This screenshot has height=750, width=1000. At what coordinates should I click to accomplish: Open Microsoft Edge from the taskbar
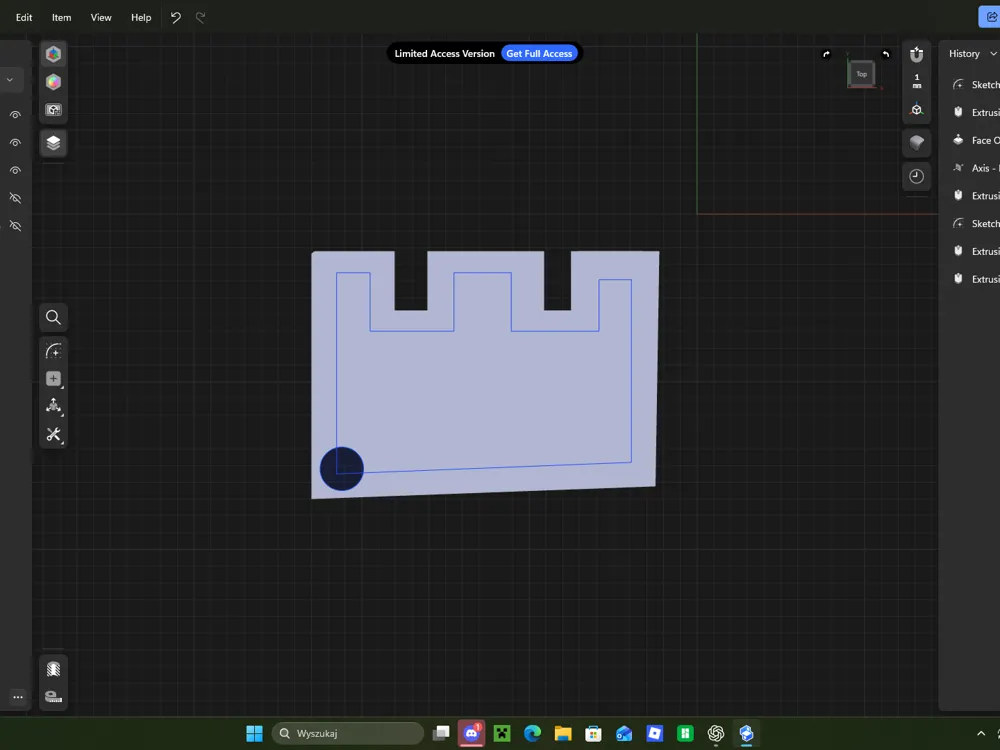pyautogui.click(x=533, y=733)
